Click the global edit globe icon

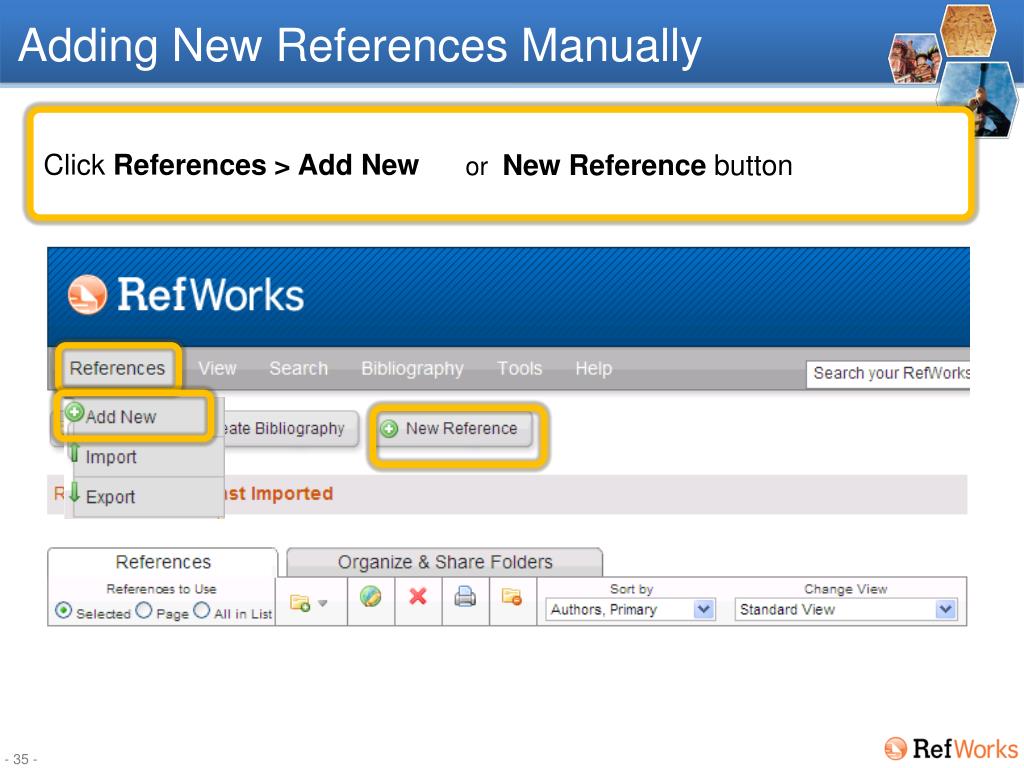370,596
